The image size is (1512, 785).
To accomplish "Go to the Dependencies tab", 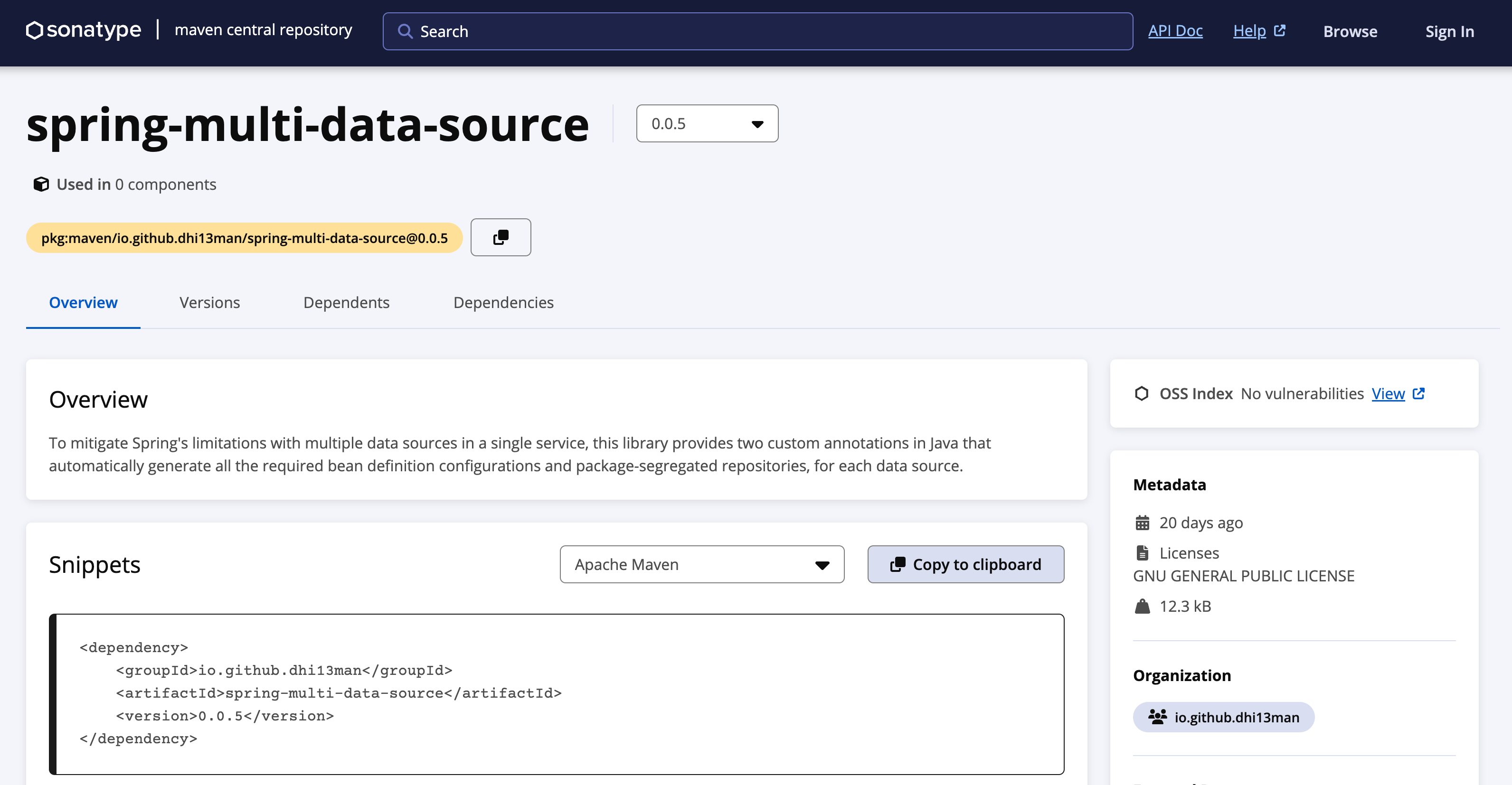I will click(503, 303).
